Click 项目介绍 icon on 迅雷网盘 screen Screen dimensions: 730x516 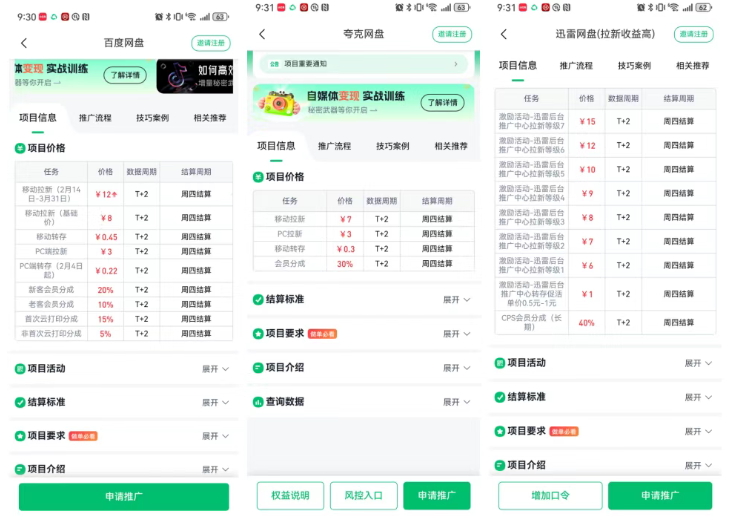coord(500,465)
